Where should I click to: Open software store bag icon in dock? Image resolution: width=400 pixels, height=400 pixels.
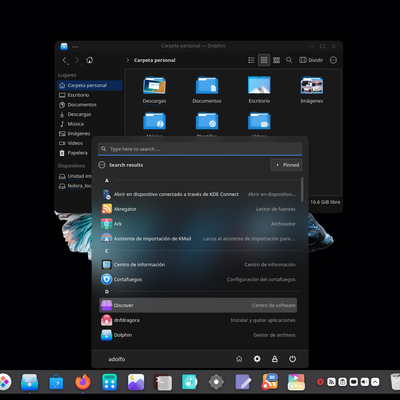pos(56,382)
